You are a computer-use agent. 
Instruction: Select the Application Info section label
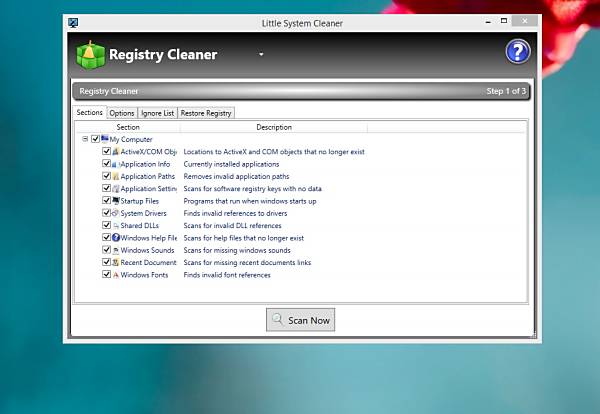click(x=145, y=164)
